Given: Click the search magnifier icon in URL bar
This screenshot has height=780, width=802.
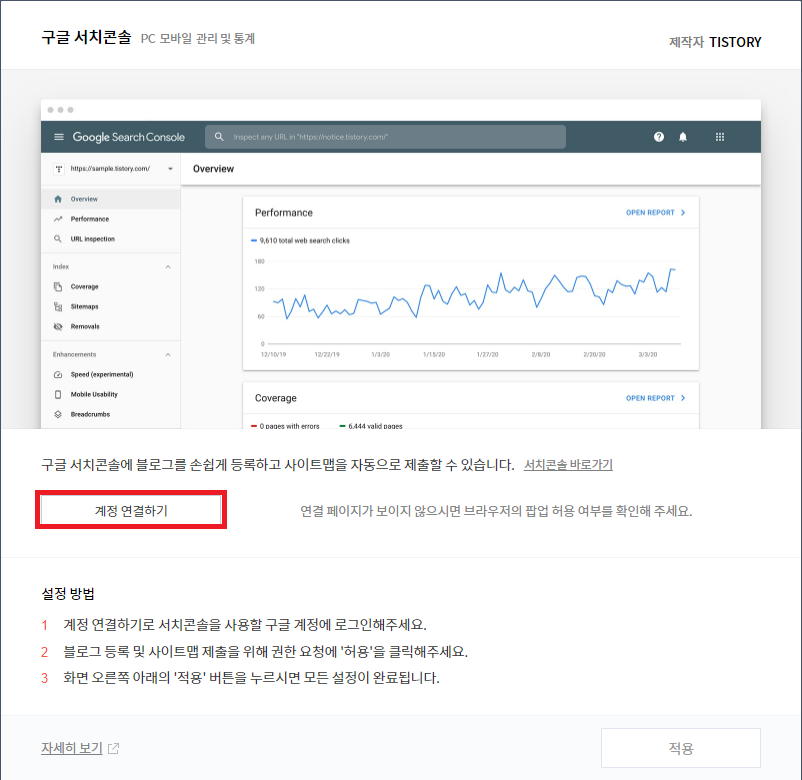Looking at the screenshot, I should point(219,137).
